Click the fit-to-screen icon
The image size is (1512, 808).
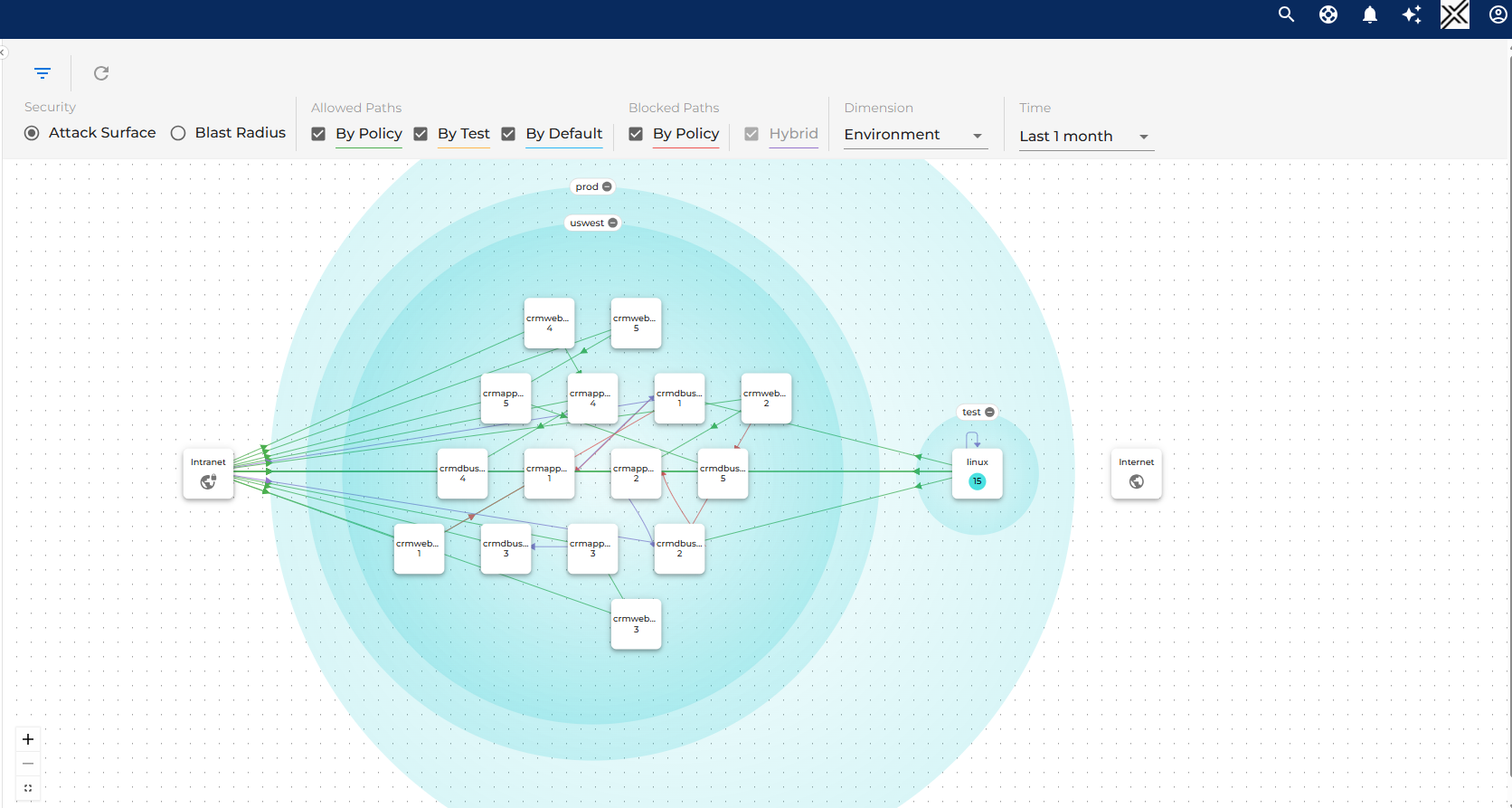coord(28,788)
